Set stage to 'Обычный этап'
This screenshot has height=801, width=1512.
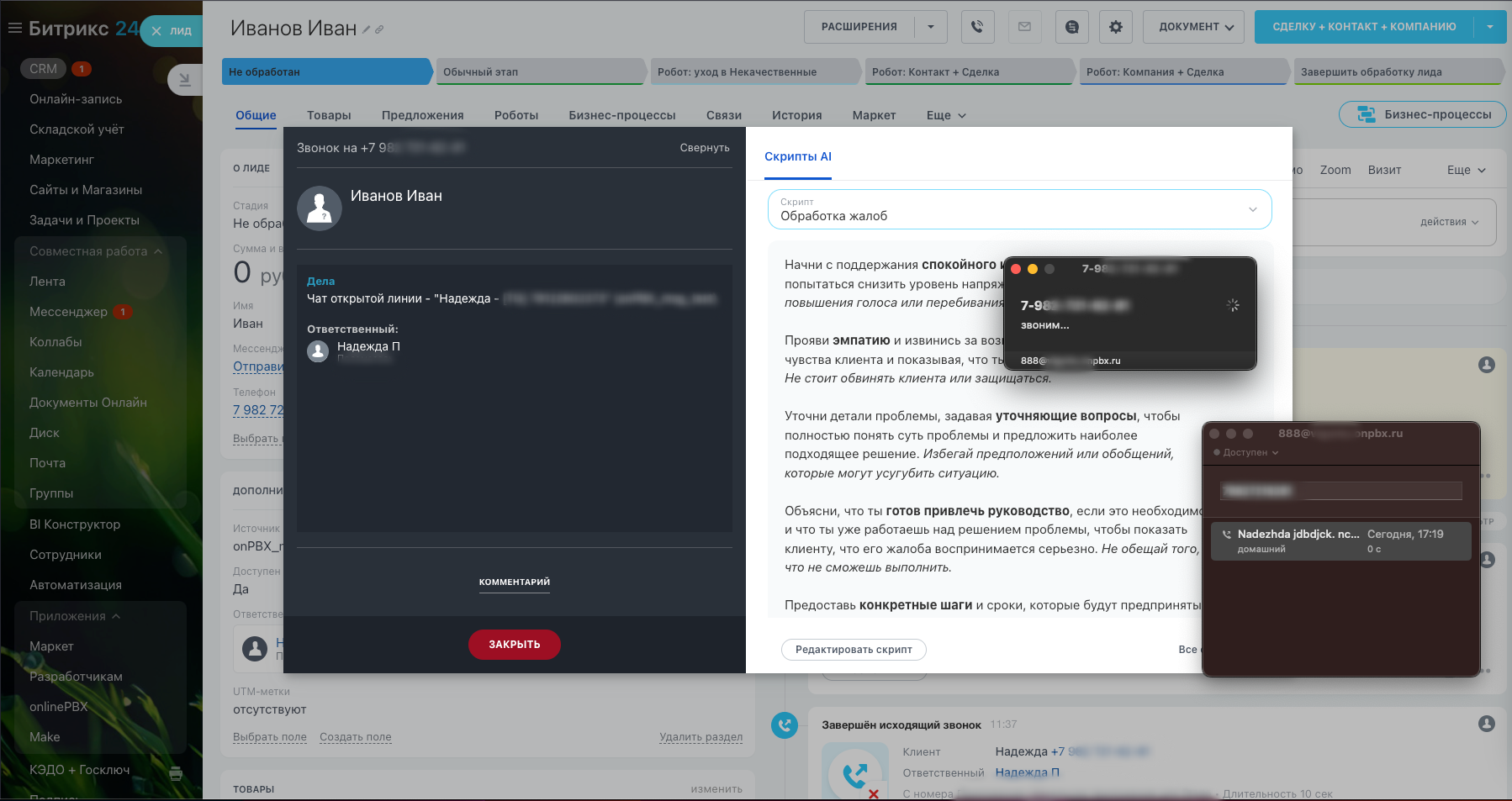(542, 71)
